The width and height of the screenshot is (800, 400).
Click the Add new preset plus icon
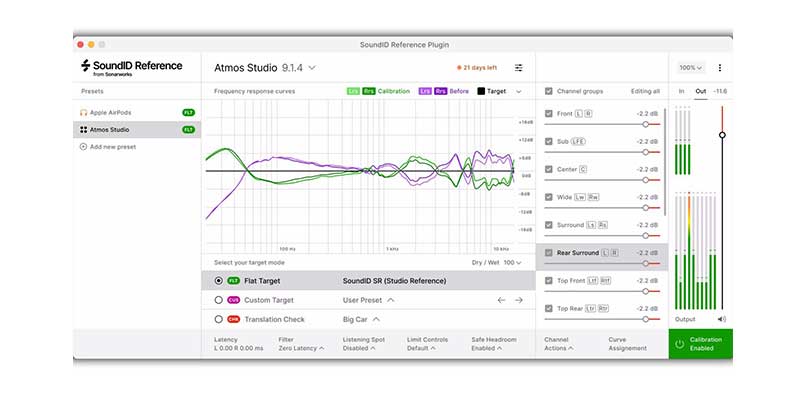click(x=83, y=147)
